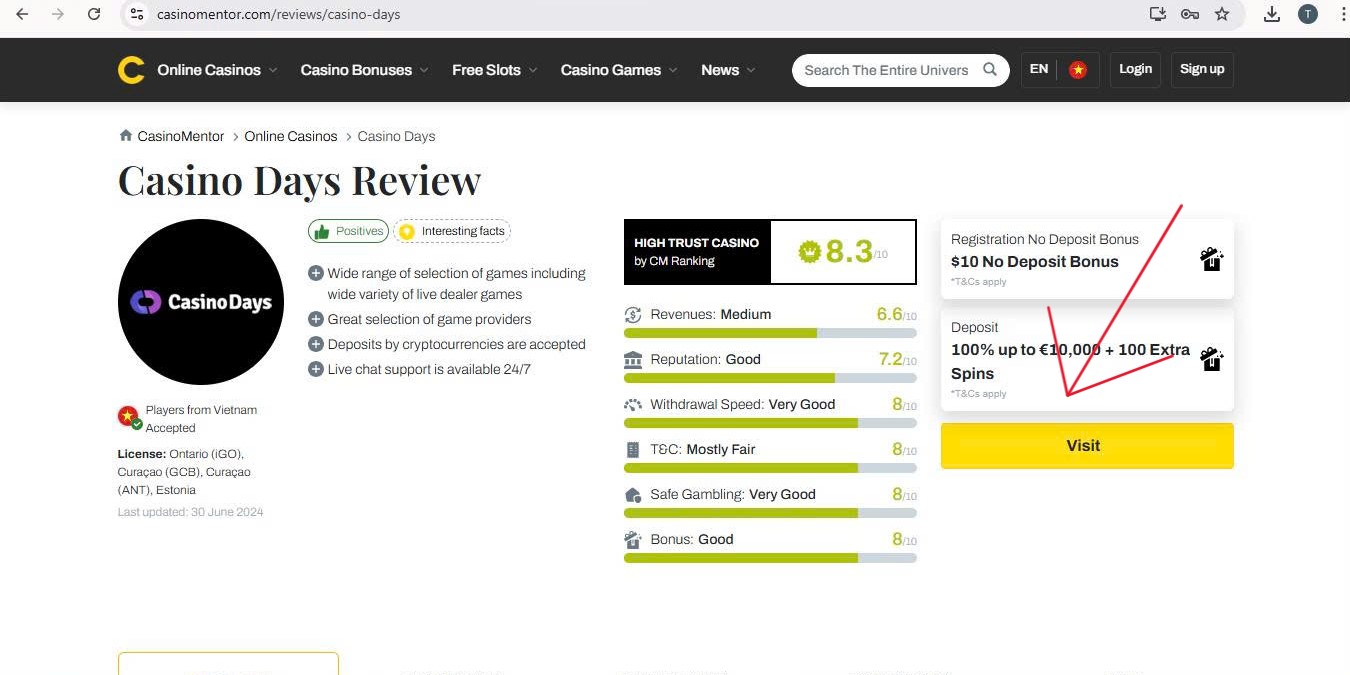This screenshot has height=675, width=1350.
Task: Open site information icon in address bar
Action: (x=138, y=14)
